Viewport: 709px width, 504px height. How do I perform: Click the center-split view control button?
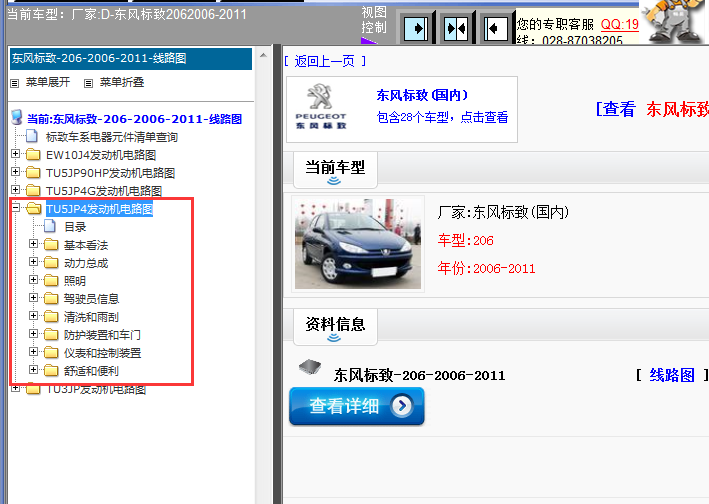point(456,28)
